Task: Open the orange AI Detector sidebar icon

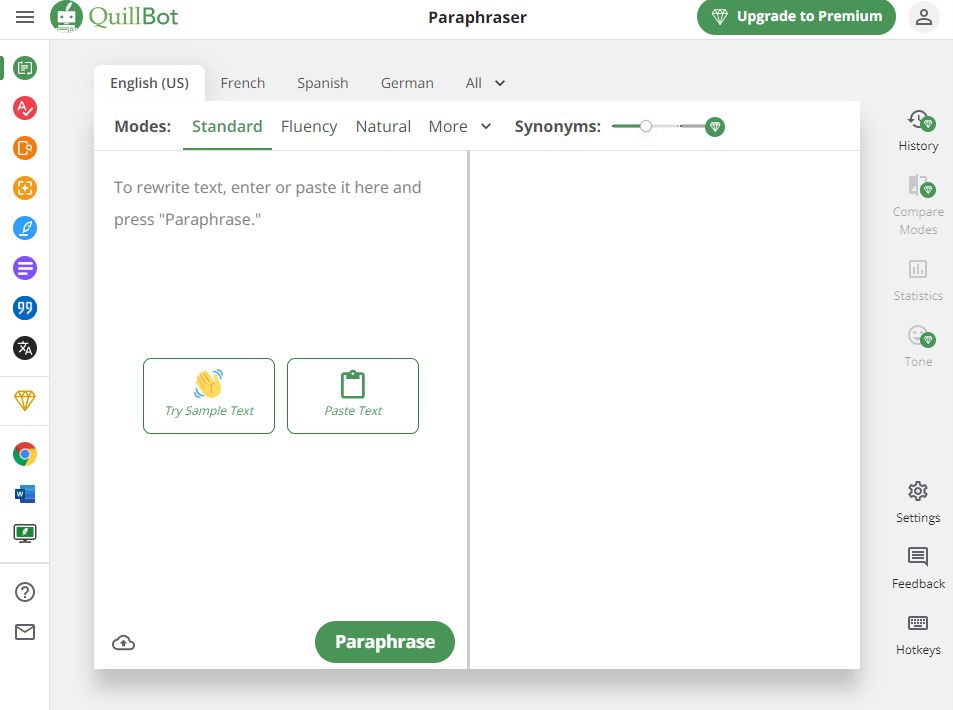Action: tap(25, 188)
